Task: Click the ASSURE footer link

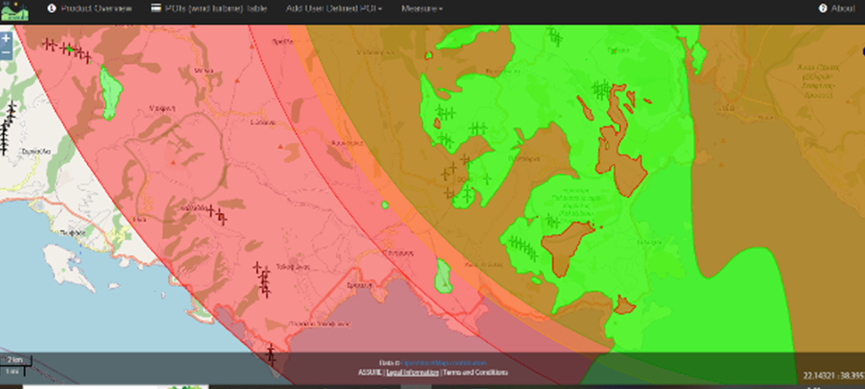Action: [x=370, y=372]
